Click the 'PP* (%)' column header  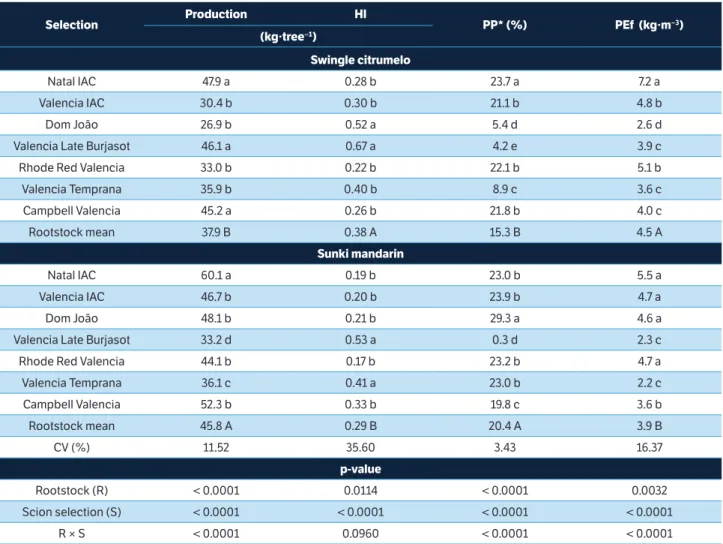pyautogui.click(x=504, y=25)
